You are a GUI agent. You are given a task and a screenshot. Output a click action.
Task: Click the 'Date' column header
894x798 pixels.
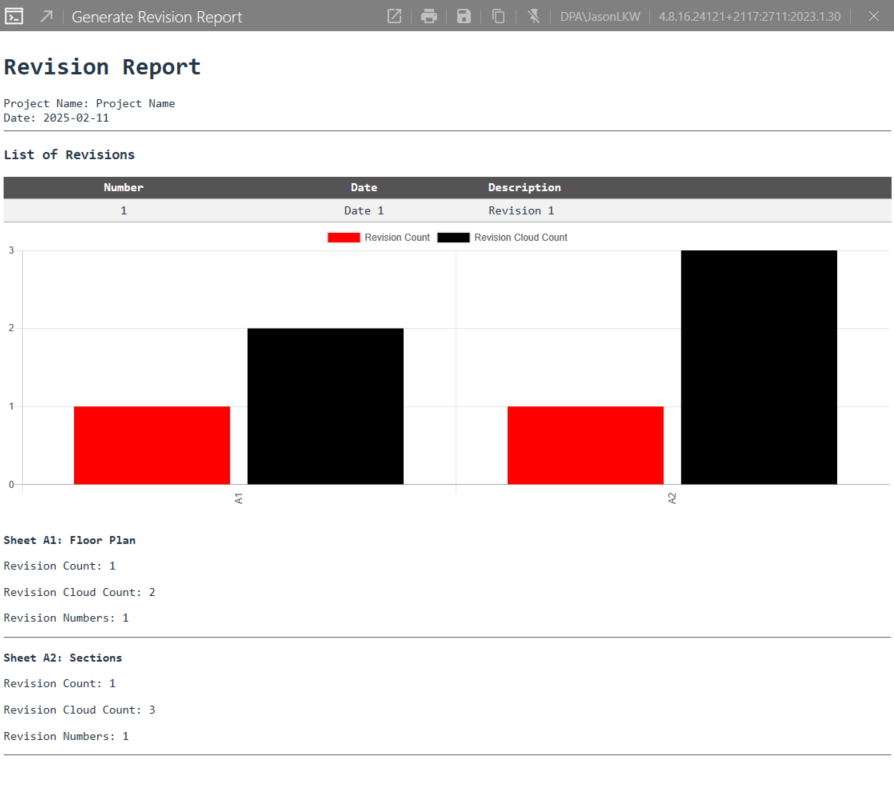click(x=364, y=188)
